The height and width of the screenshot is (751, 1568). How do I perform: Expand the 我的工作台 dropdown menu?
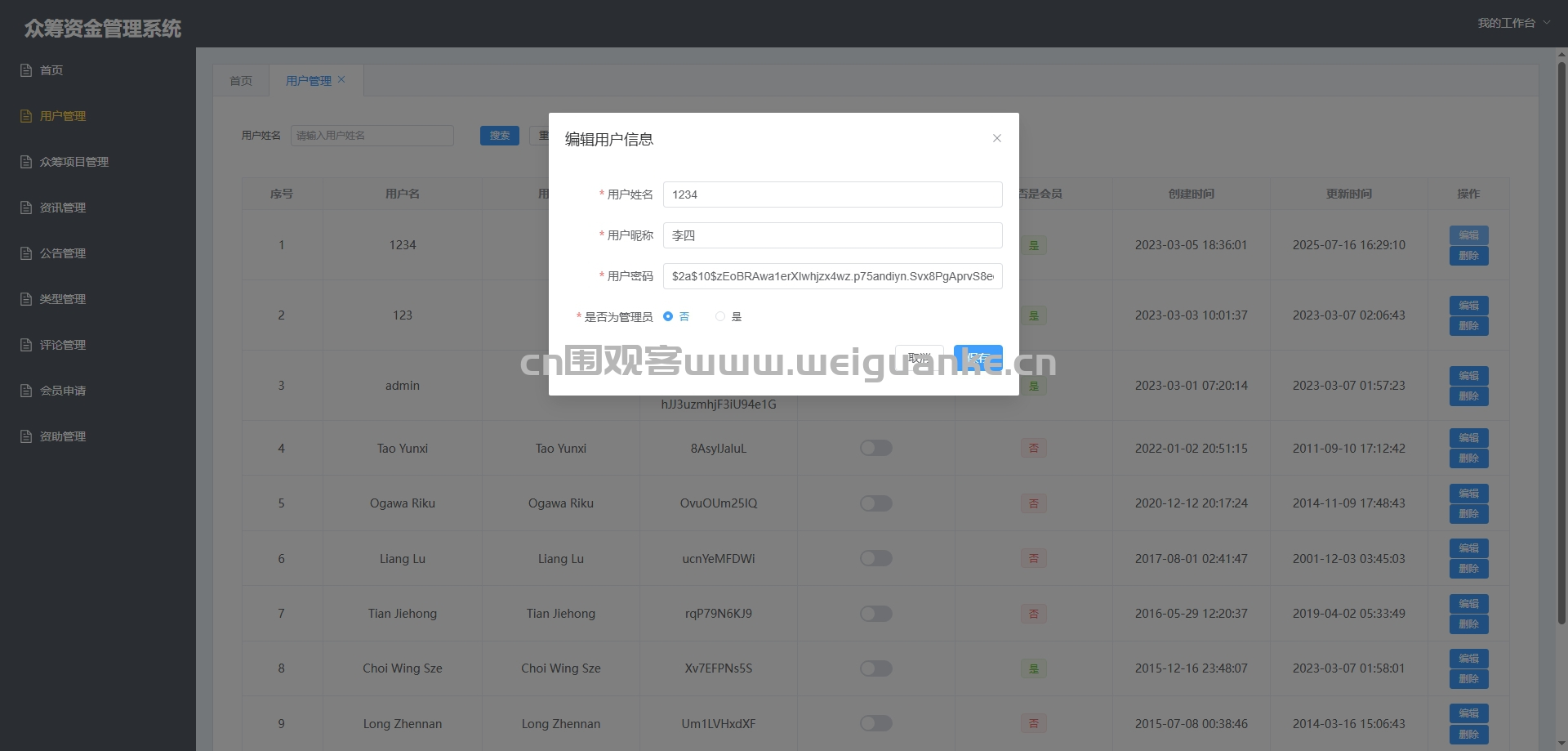pos(1513,23)
